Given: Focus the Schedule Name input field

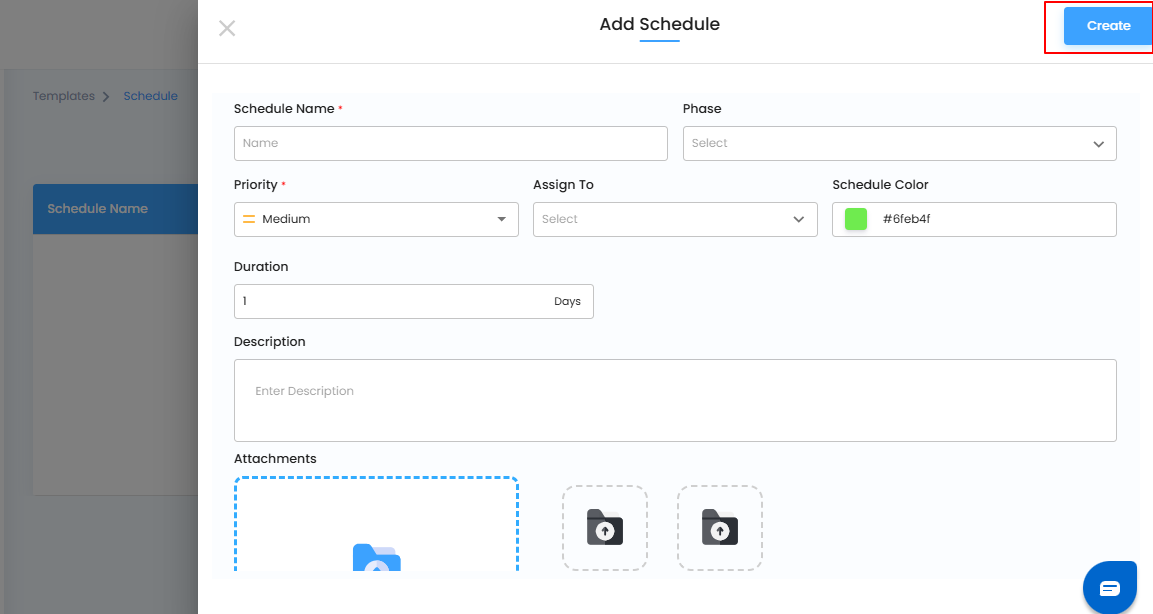Looking at the screenshot, I should point(450,143).
